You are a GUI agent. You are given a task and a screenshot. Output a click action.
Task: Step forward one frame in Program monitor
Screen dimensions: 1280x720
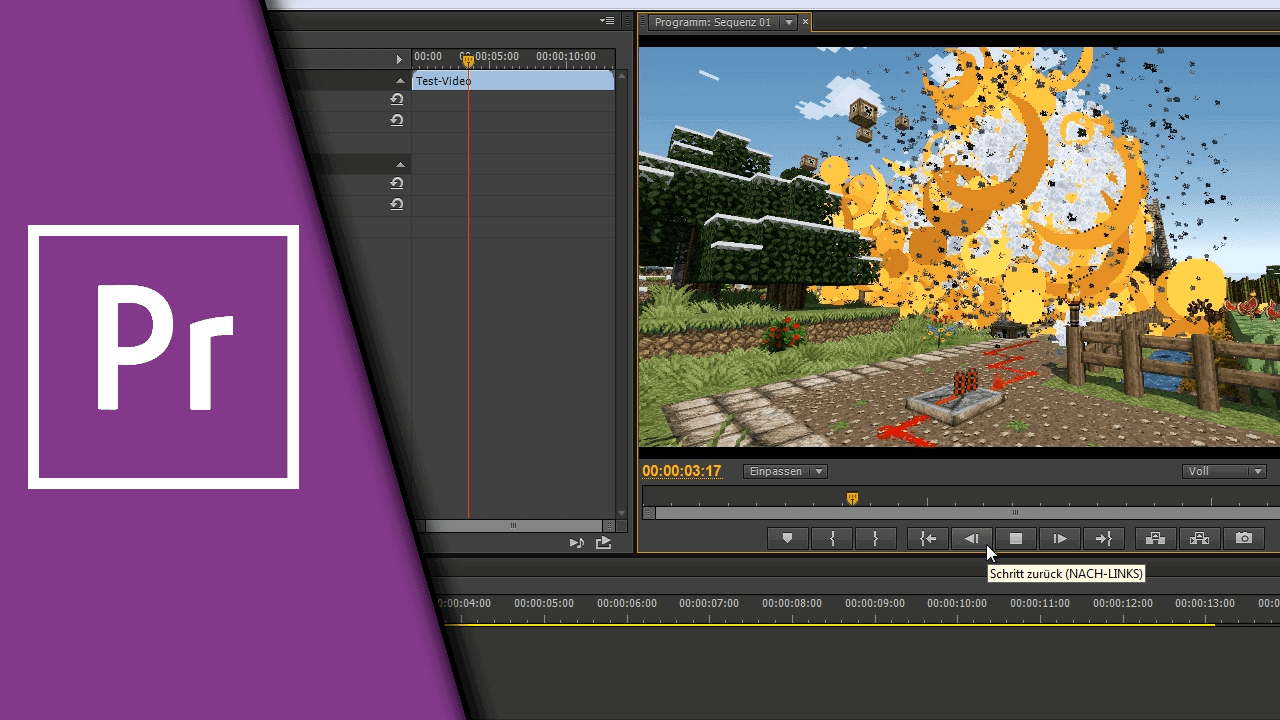(1060, 539)
